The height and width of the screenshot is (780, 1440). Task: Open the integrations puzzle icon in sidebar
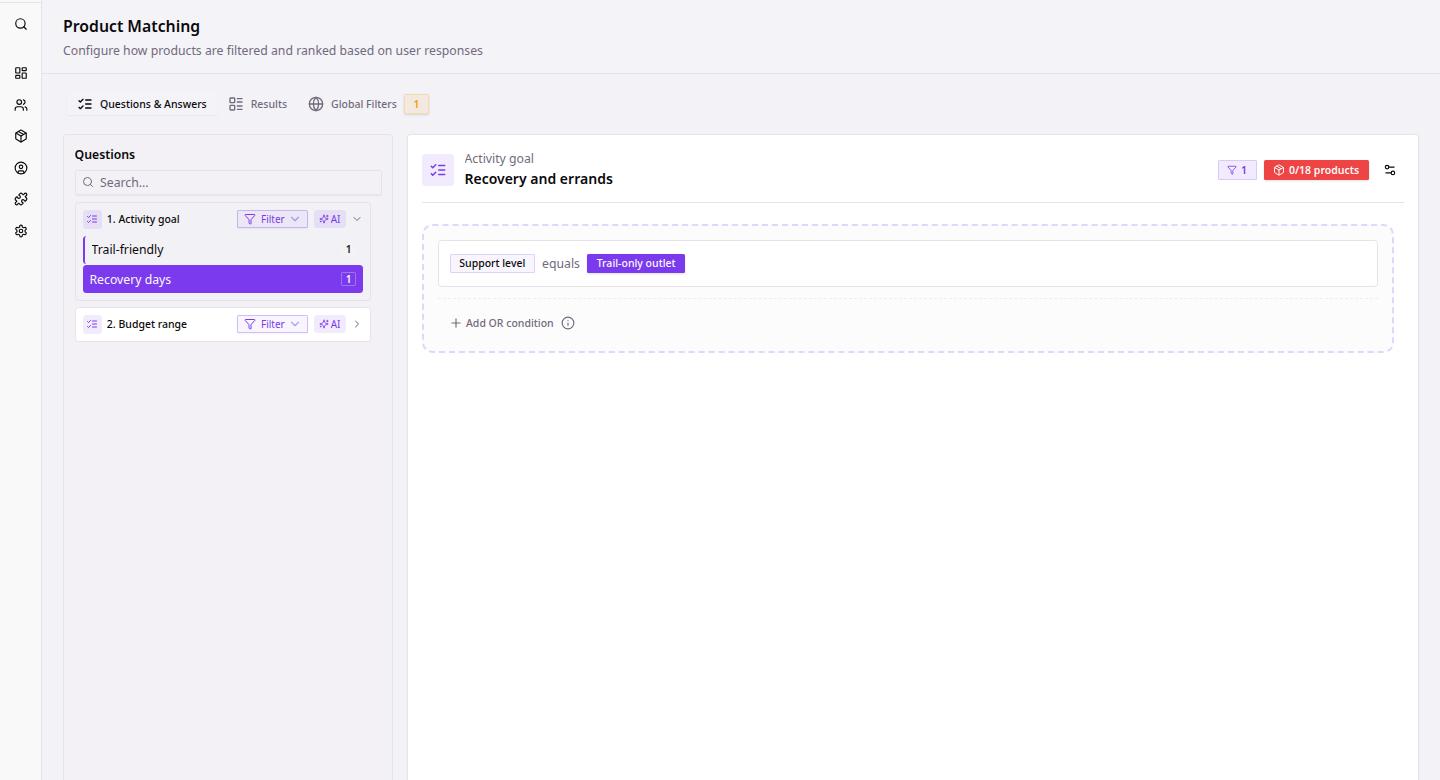21,199
